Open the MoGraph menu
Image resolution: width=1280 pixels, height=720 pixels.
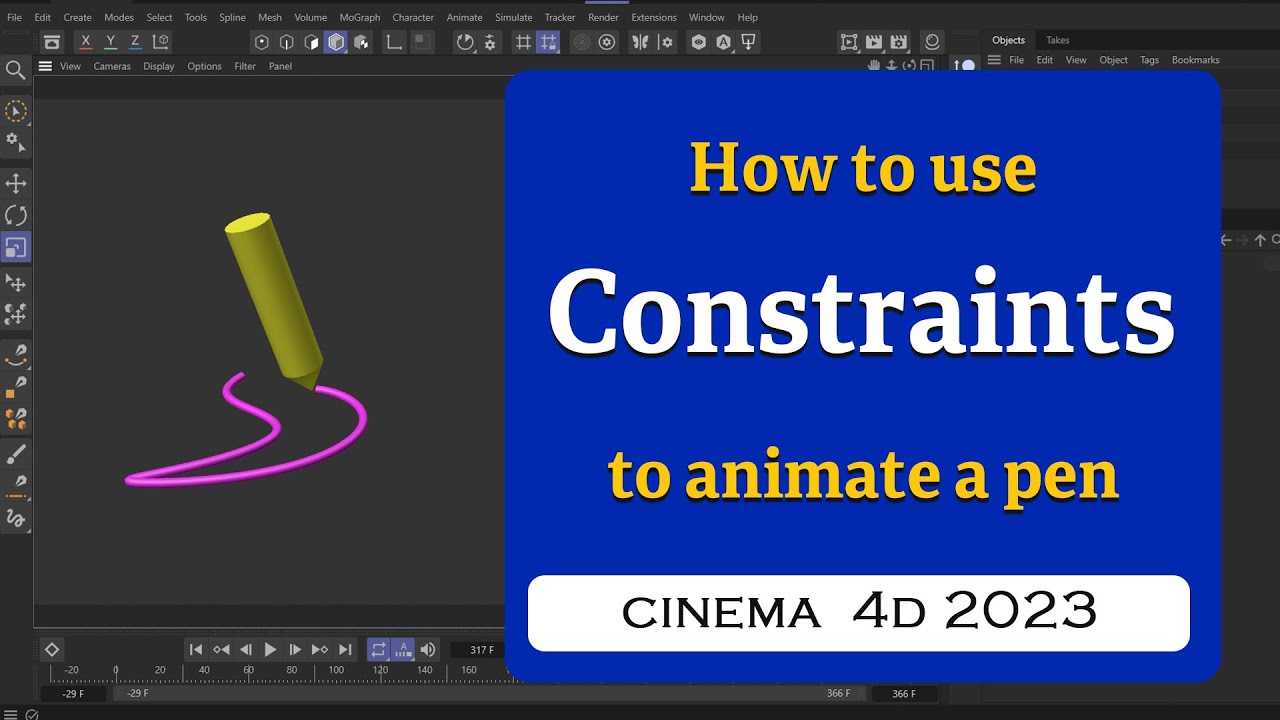360,17
